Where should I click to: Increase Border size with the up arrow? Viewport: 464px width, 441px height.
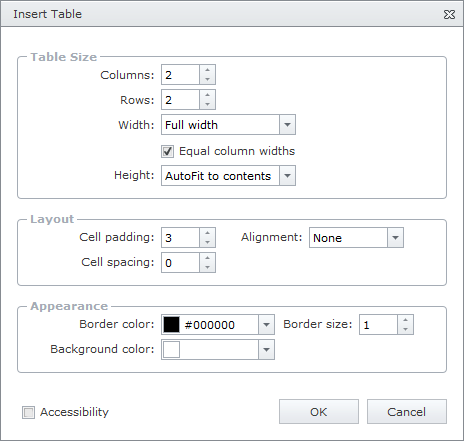pyautogui.click(x=405, y=320)
